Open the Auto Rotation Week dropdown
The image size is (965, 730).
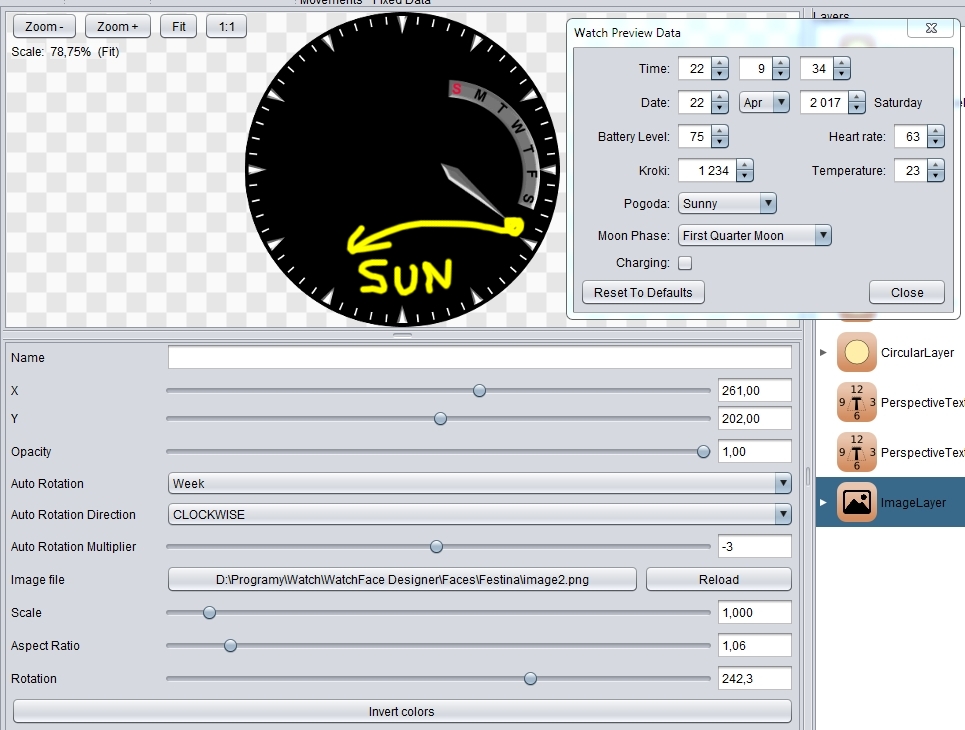(x=479, y=483)
